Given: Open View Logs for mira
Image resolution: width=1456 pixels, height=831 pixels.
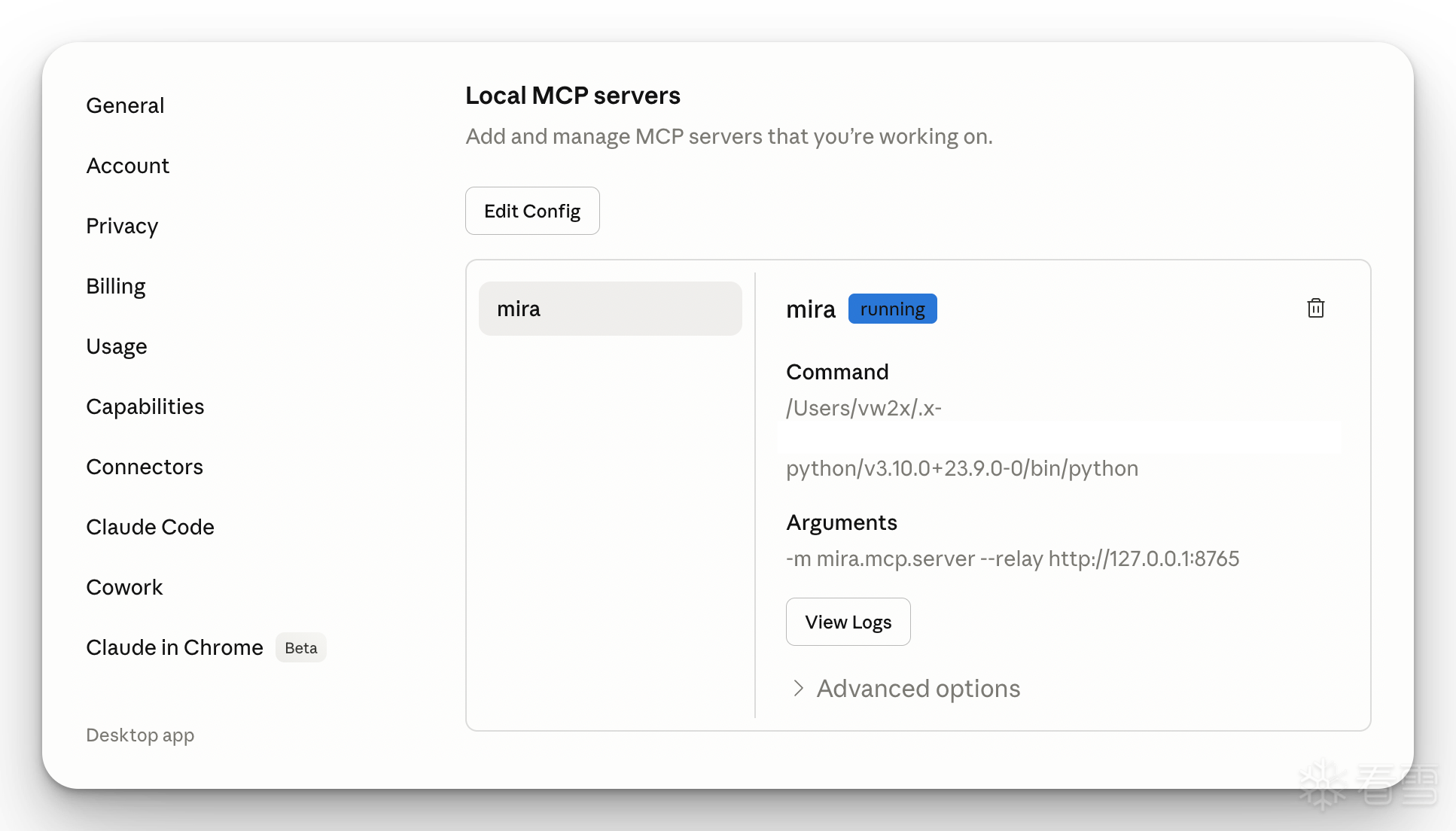Looking at the screenshot, I should point(848,622).
